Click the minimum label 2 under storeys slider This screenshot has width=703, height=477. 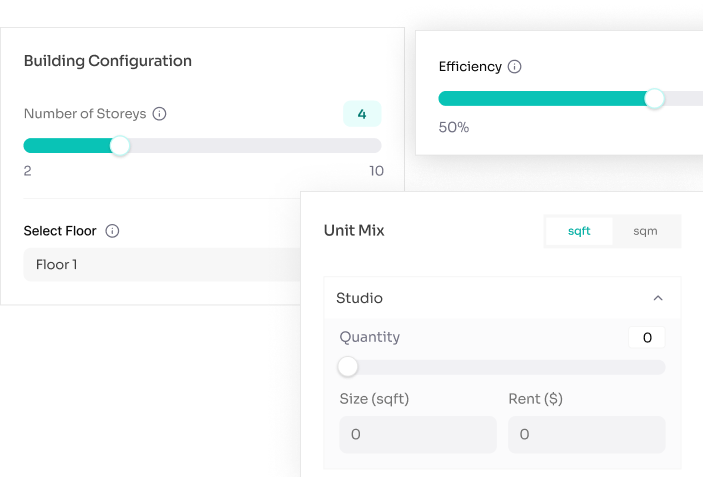click(27, 171)
